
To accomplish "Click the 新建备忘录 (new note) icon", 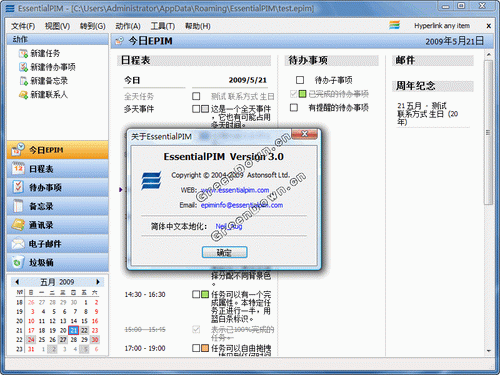I will pyautogui.click(x=23, y=81).
